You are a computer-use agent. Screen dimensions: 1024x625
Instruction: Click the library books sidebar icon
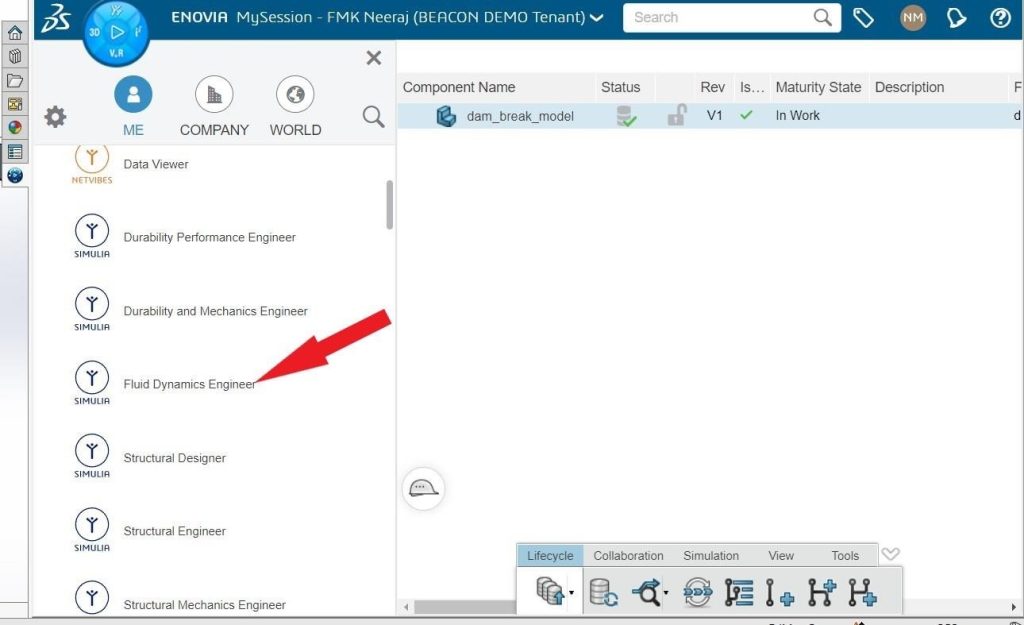(14, 57)
